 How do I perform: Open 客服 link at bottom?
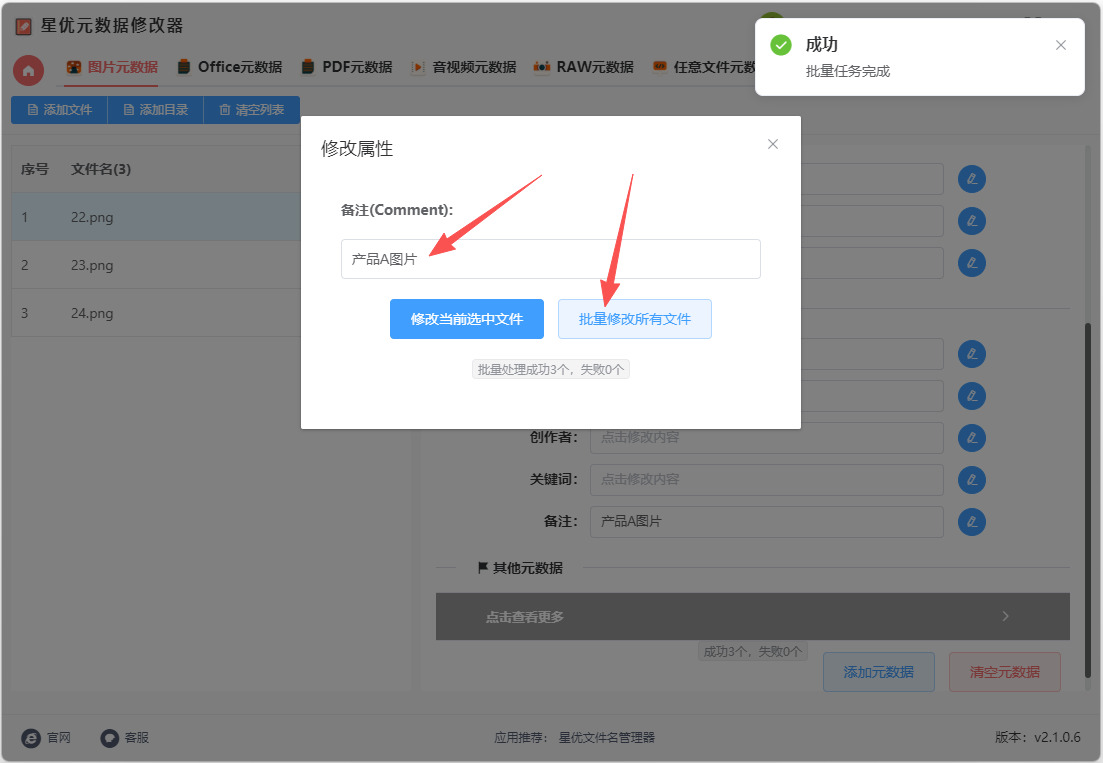[x=125, y=738]
